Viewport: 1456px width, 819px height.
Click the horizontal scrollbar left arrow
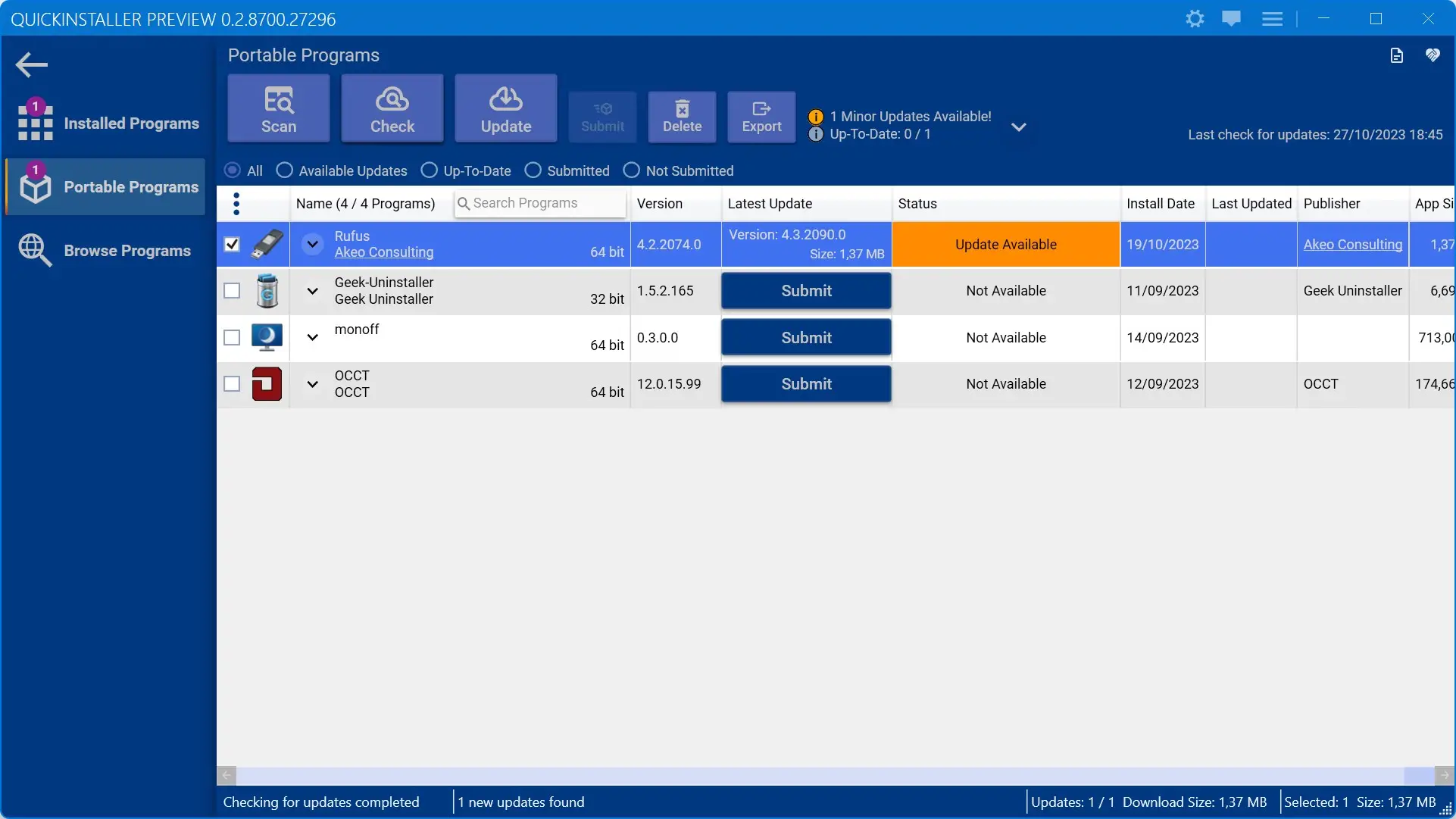pos(227,776)
